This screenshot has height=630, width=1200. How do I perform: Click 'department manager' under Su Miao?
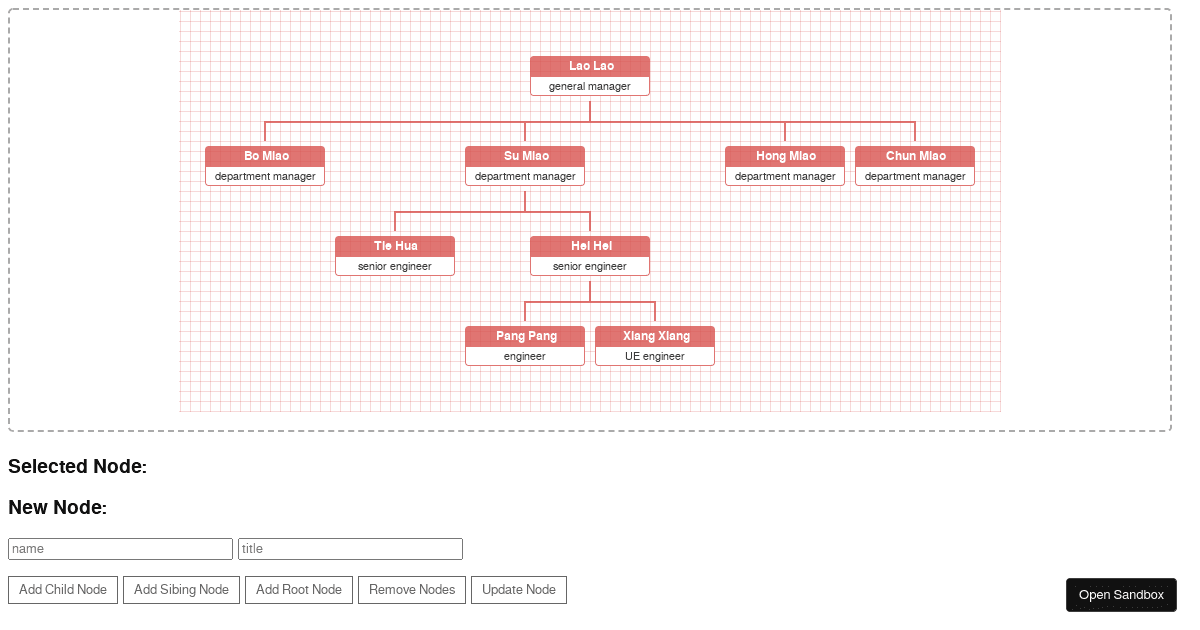pyautogui.click(x=525, y=176)
